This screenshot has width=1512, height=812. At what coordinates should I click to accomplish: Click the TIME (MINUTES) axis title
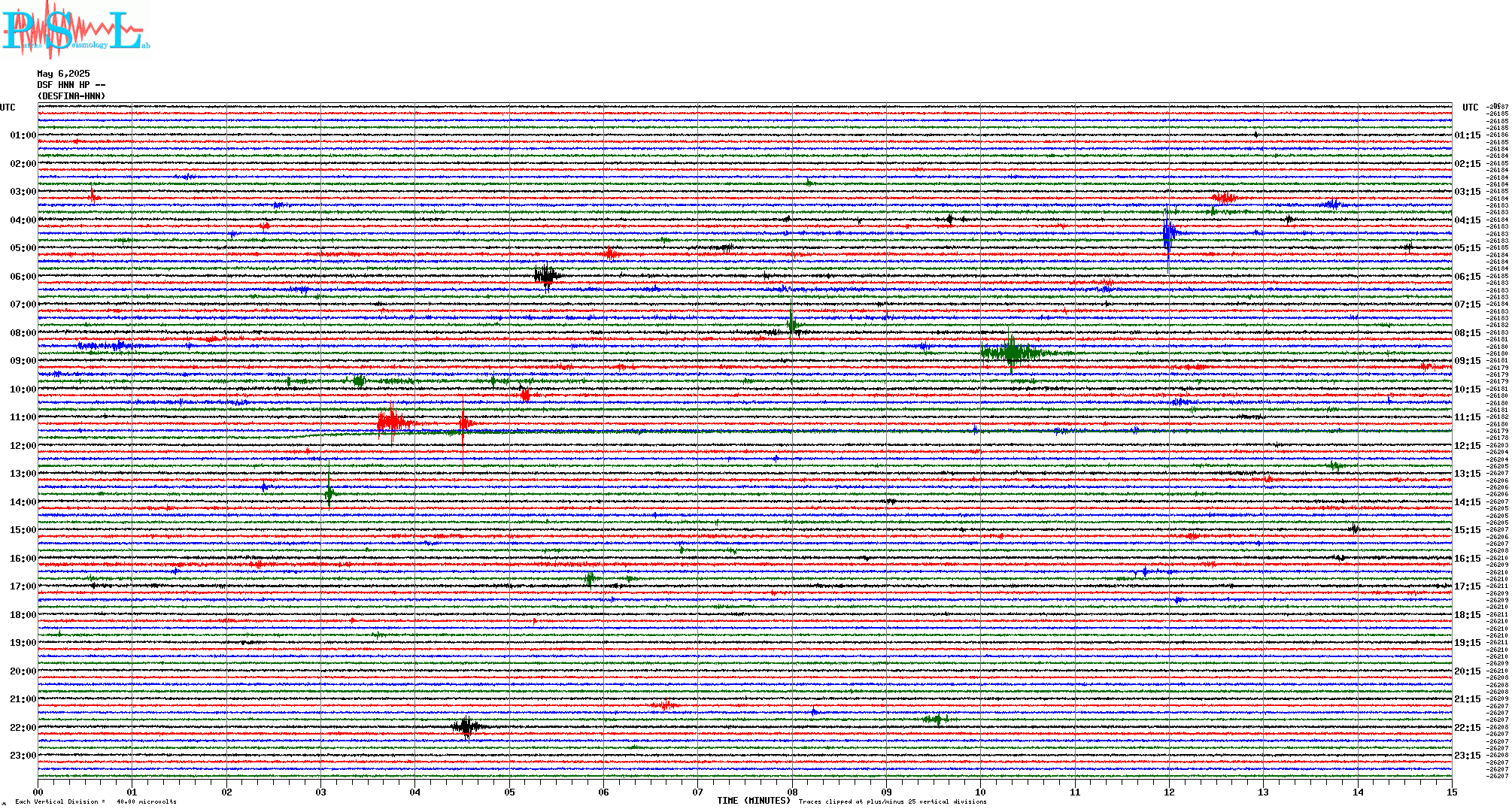[x=754, y=801]
